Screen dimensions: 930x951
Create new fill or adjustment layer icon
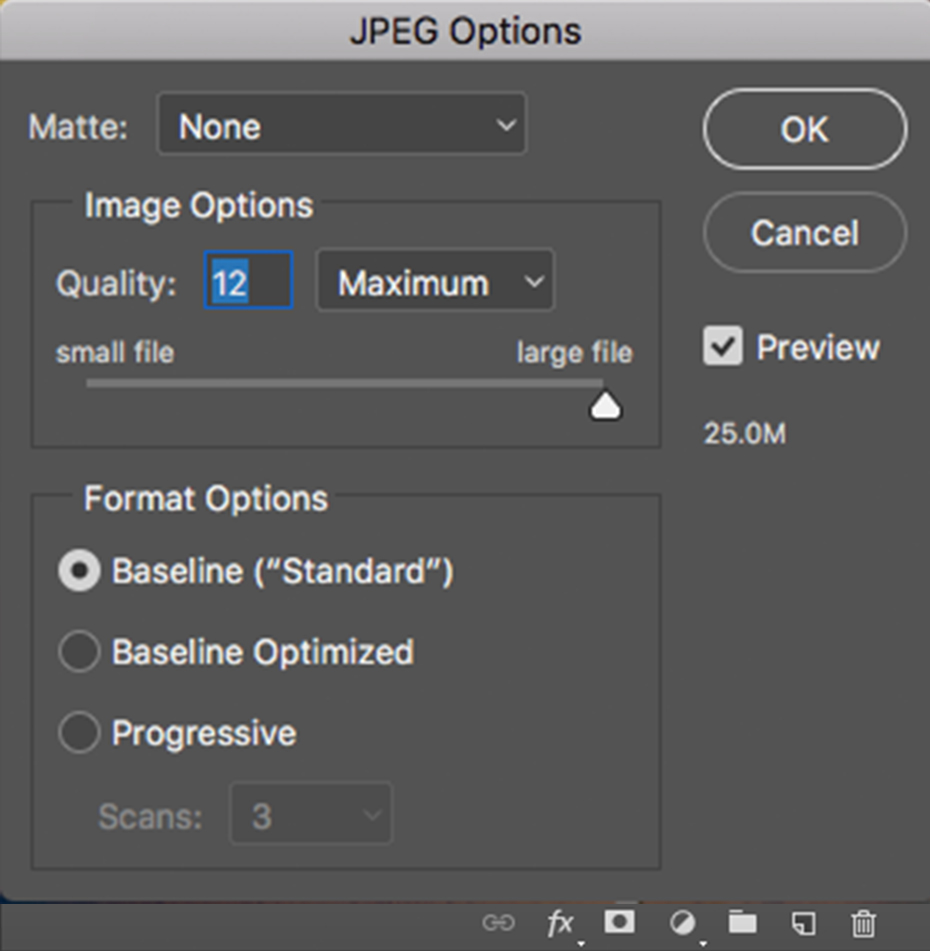point(682,922)
